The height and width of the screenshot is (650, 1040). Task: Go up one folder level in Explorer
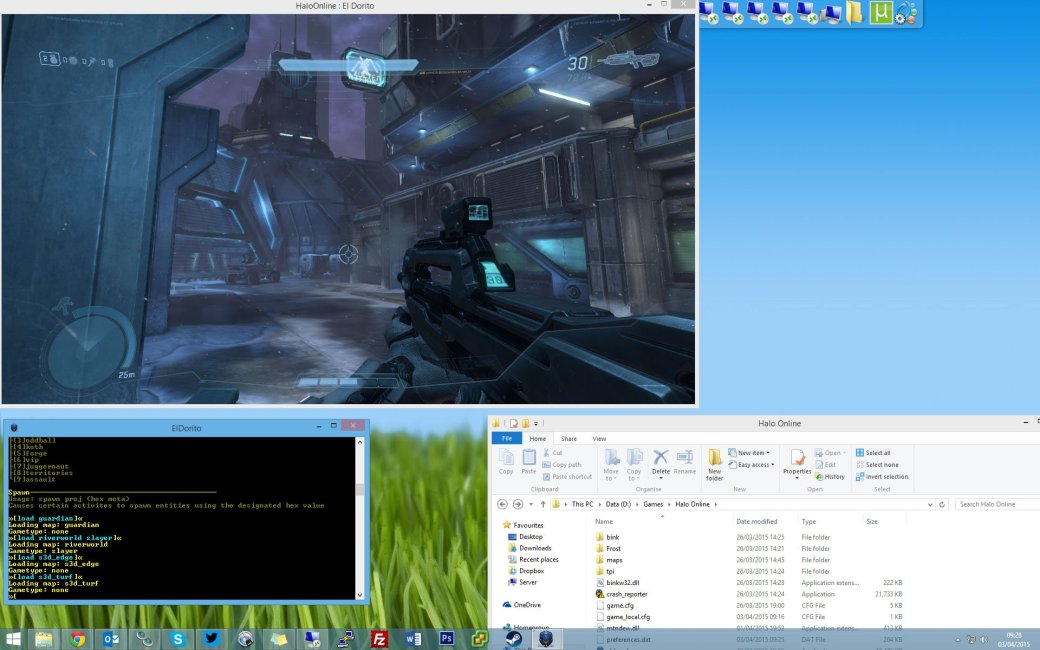pos(543,504)
